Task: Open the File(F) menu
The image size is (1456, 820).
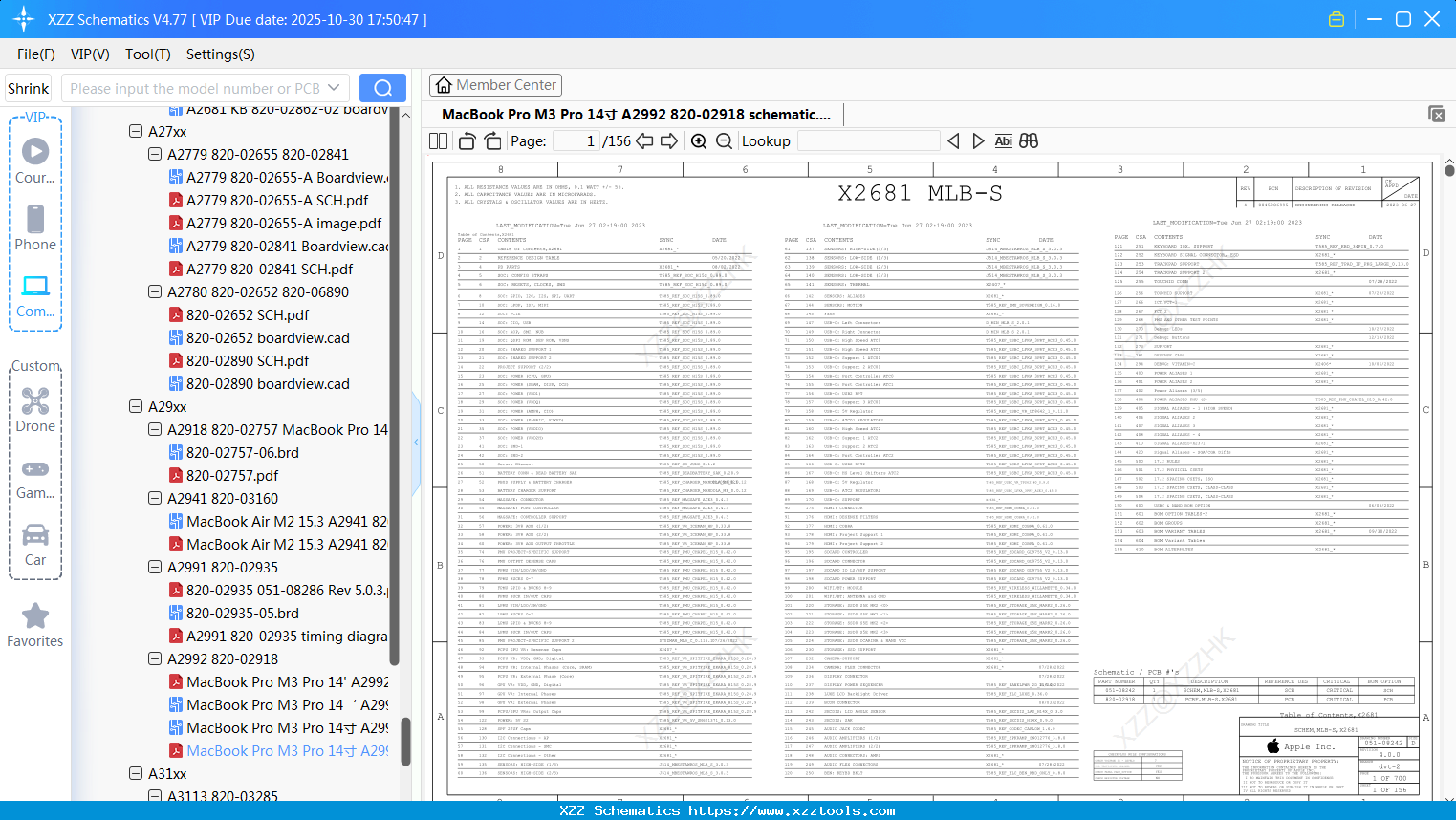Action: [36, 54]
